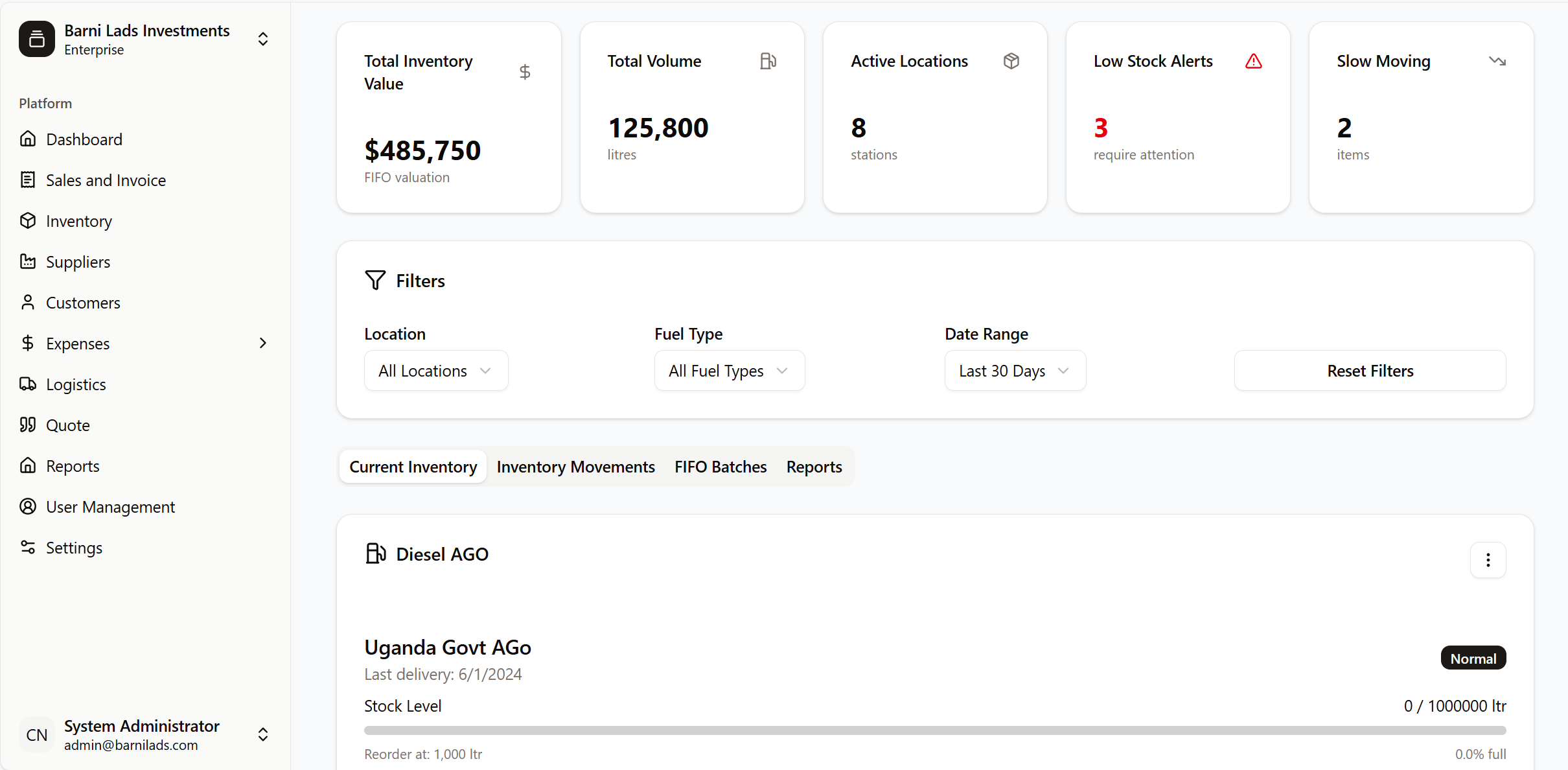Click the Reports icon in sidebar

(x=28, y=465)
